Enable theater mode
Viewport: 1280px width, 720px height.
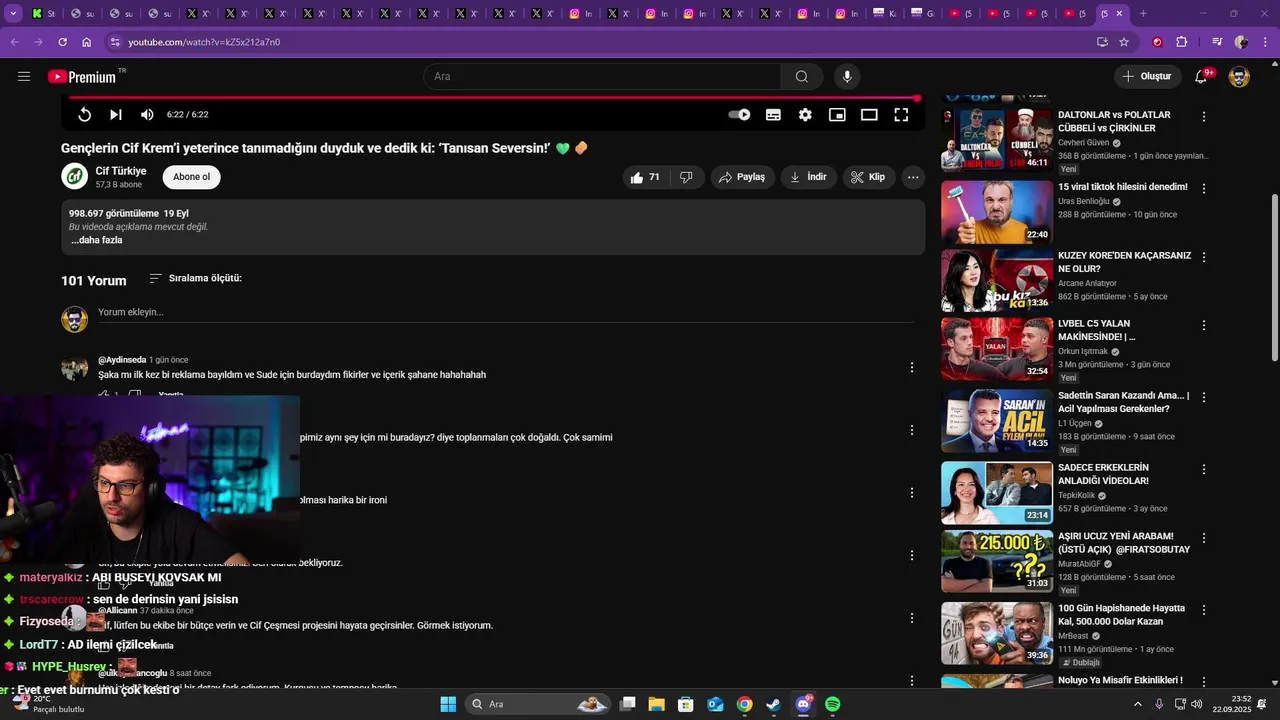tap(869, 115)
